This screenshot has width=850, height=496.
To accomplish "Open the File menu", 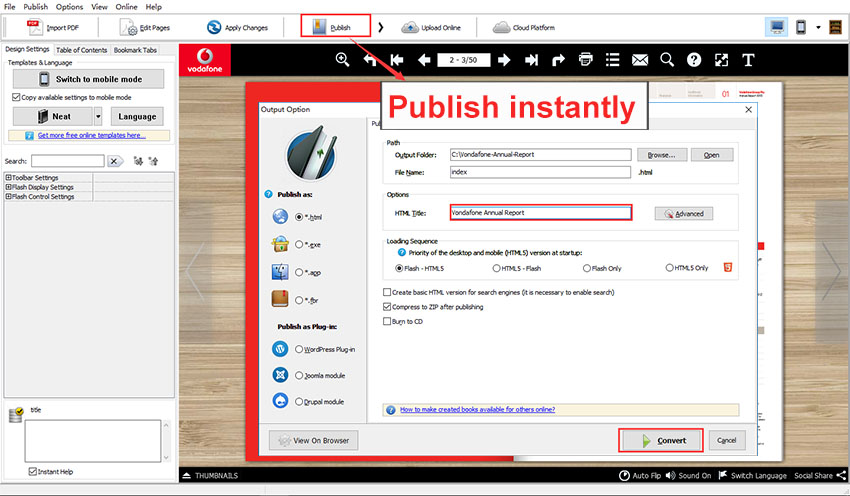I will pos(9,7).
